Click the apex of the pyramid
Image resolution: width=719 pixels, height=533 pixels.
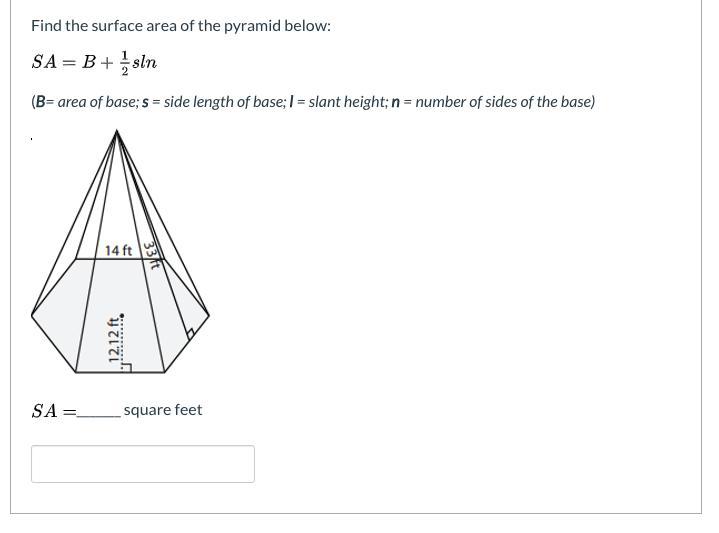[116, 131]
